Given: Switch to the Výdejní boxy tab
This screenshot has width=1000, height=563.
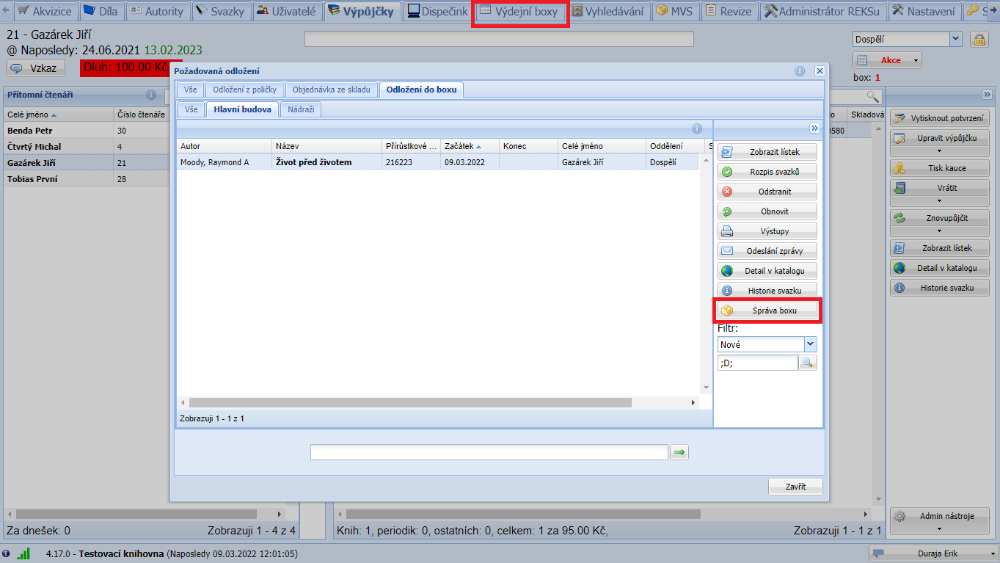Looking at the screenshot, I should coord(520,12).
